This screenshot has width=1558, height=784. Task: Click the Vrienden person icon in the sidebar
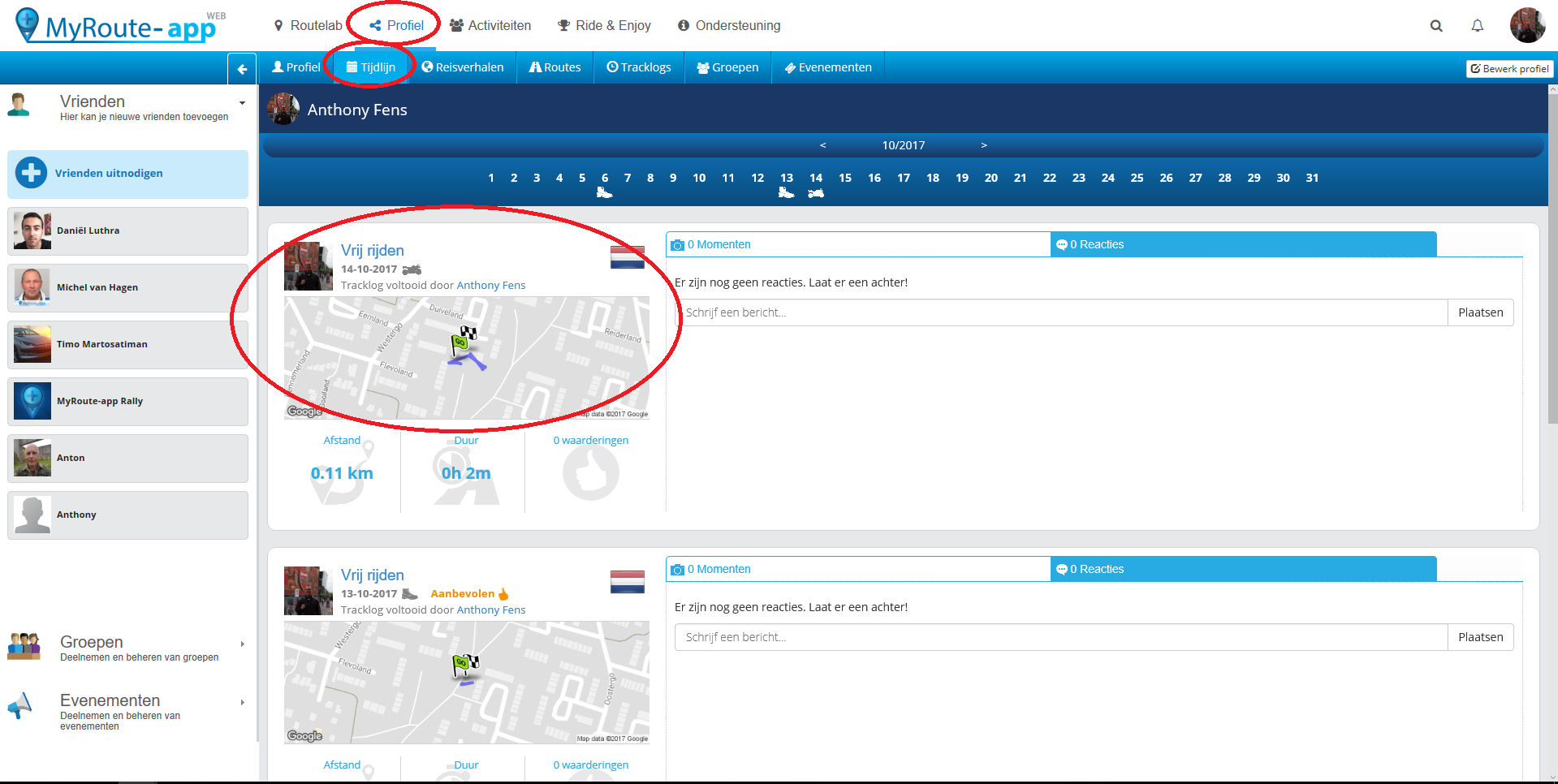coord(19,105)
